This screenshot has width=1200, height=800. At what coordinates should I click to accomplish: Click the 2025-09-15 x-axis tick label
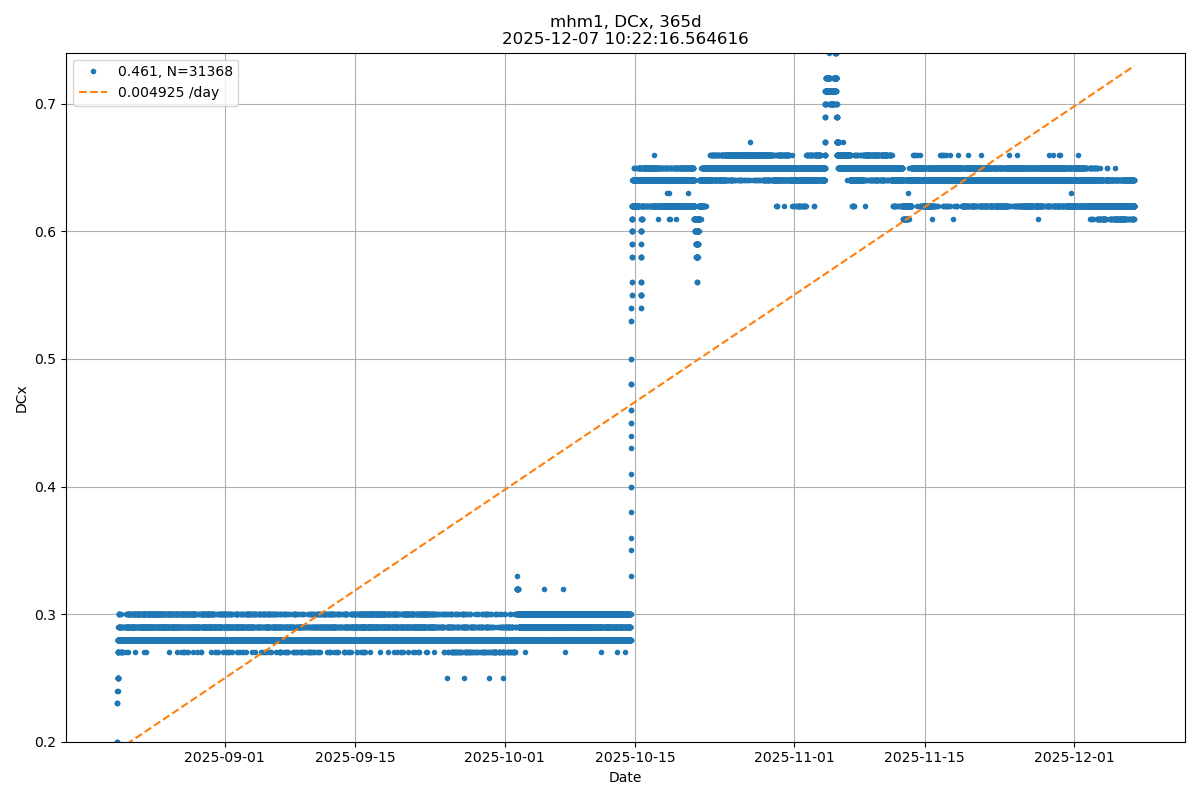point(355,758)
